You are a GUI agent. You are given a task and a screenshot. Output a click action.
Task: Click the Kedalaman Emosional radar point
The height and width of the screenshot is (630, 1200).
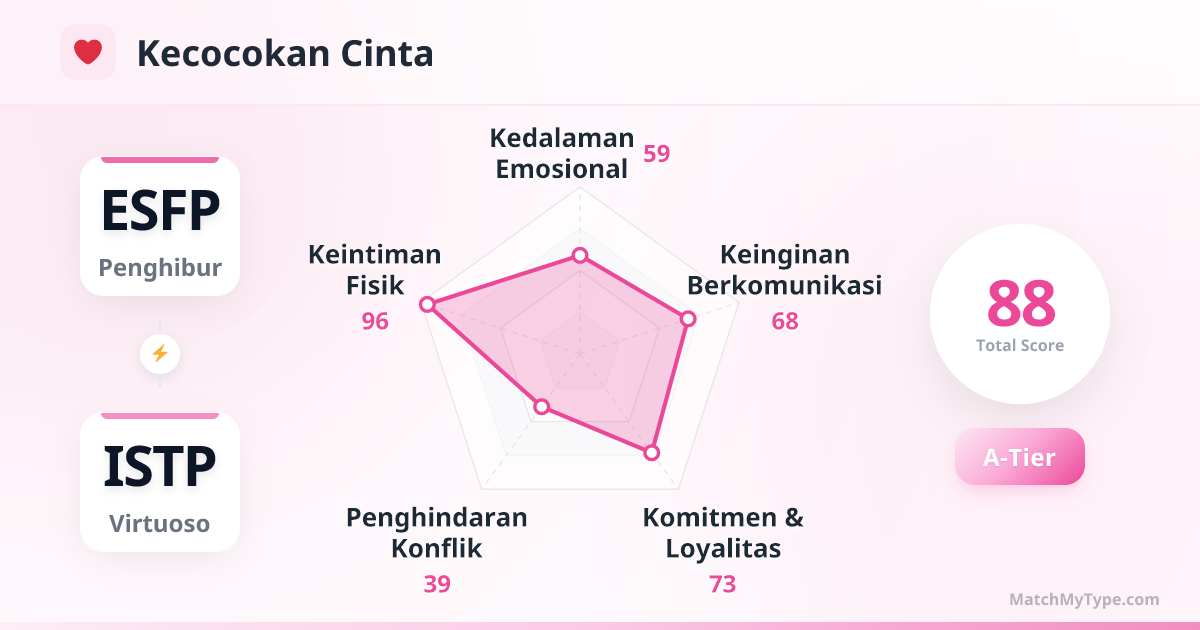(579, 256)
